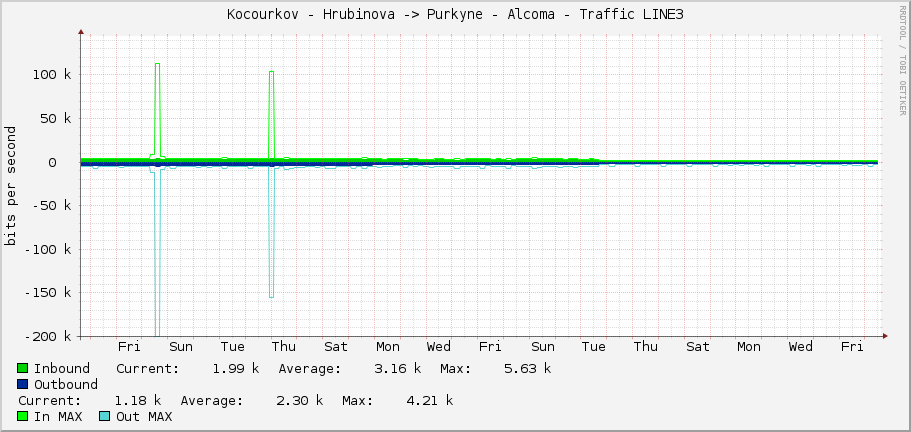Screen dimensions: 911x432
Task: Click the '-50 k' y-axis label
Action: 52,206
